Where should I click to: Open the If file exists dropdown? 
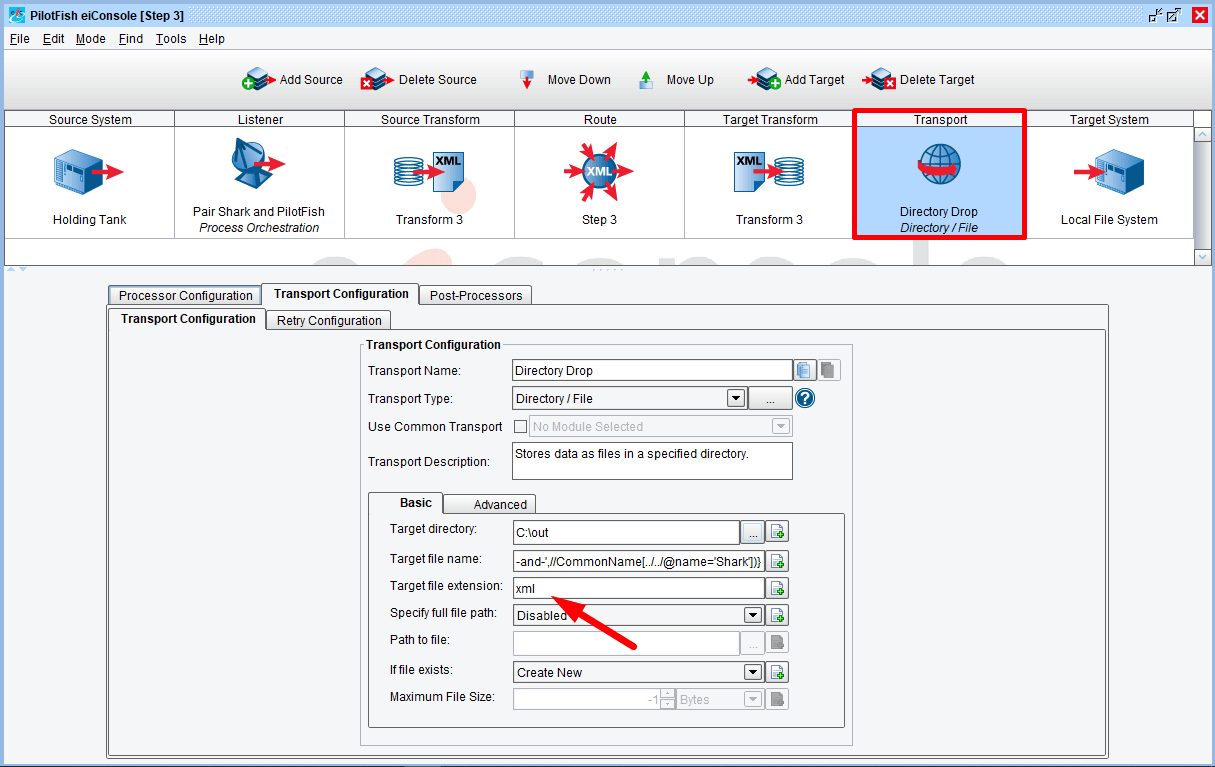pos(753,672)
